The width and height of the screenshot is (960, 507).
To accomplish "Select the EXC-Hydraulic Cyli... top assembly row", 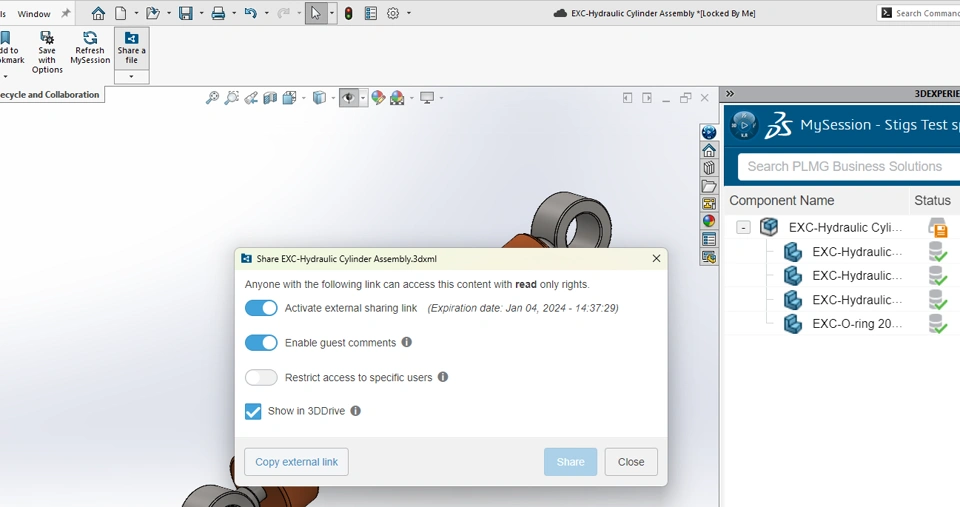I will pos(845,227).
